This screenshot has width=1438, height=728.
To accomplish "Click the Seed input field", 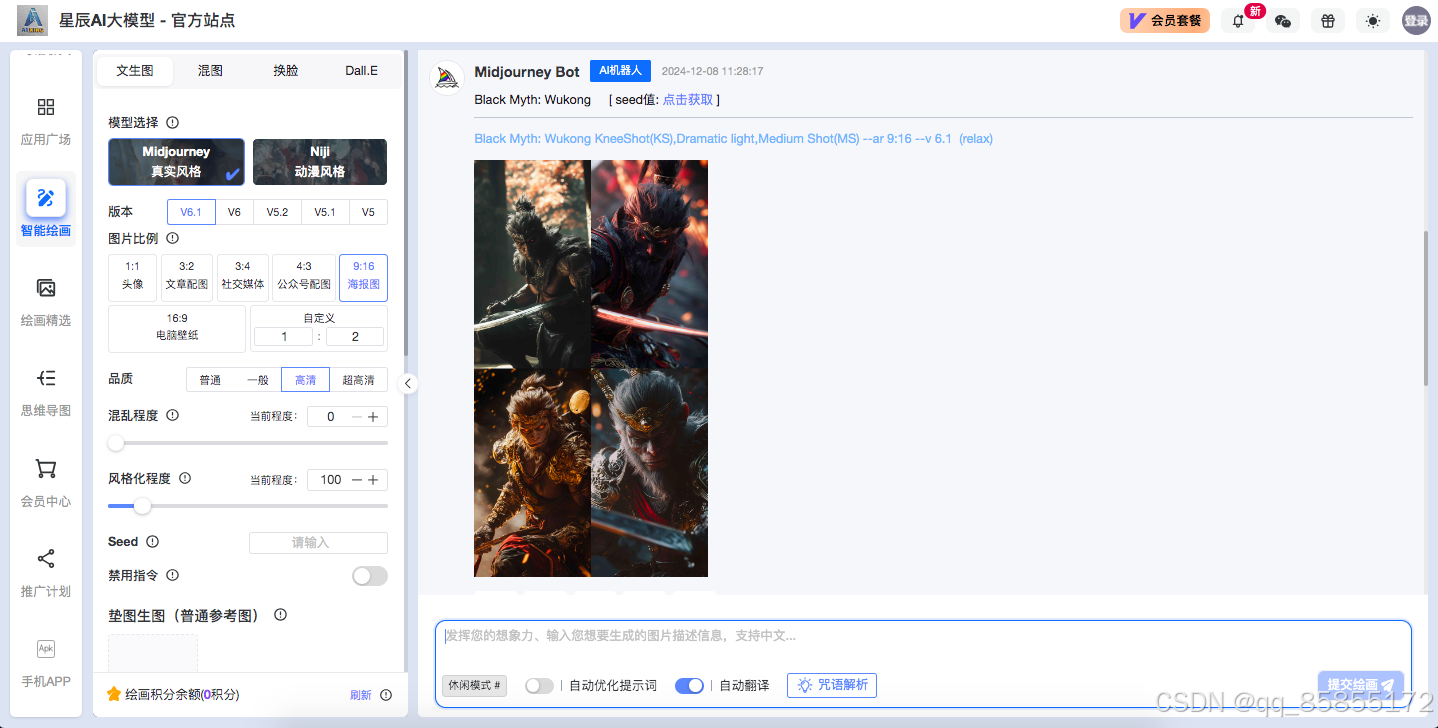I will click(318, 543).
